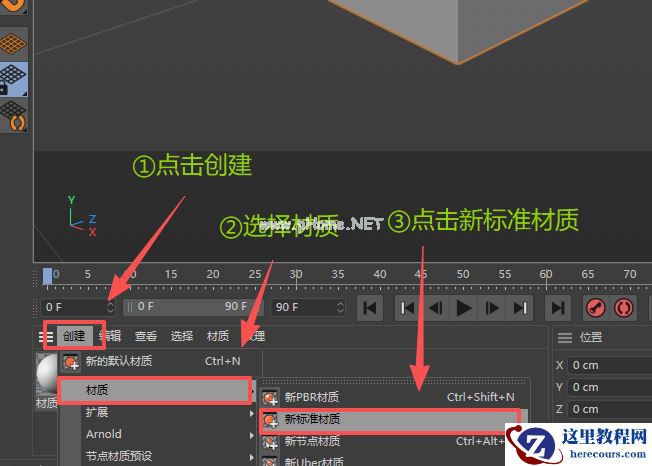The height and width of the screenshot is (466, 652).
Task: Expand the 节点材质预设 submenu
Action: pos(158,456)
